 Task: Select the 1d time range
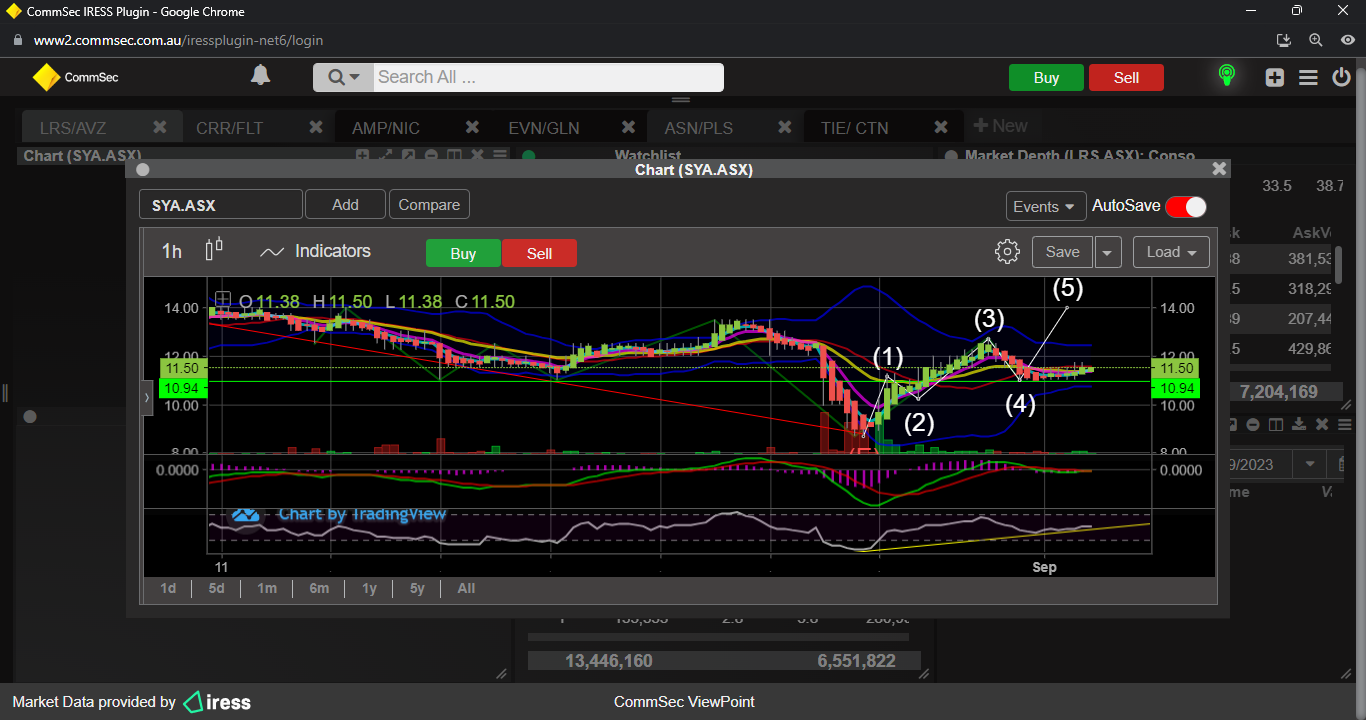coord(168,588)
